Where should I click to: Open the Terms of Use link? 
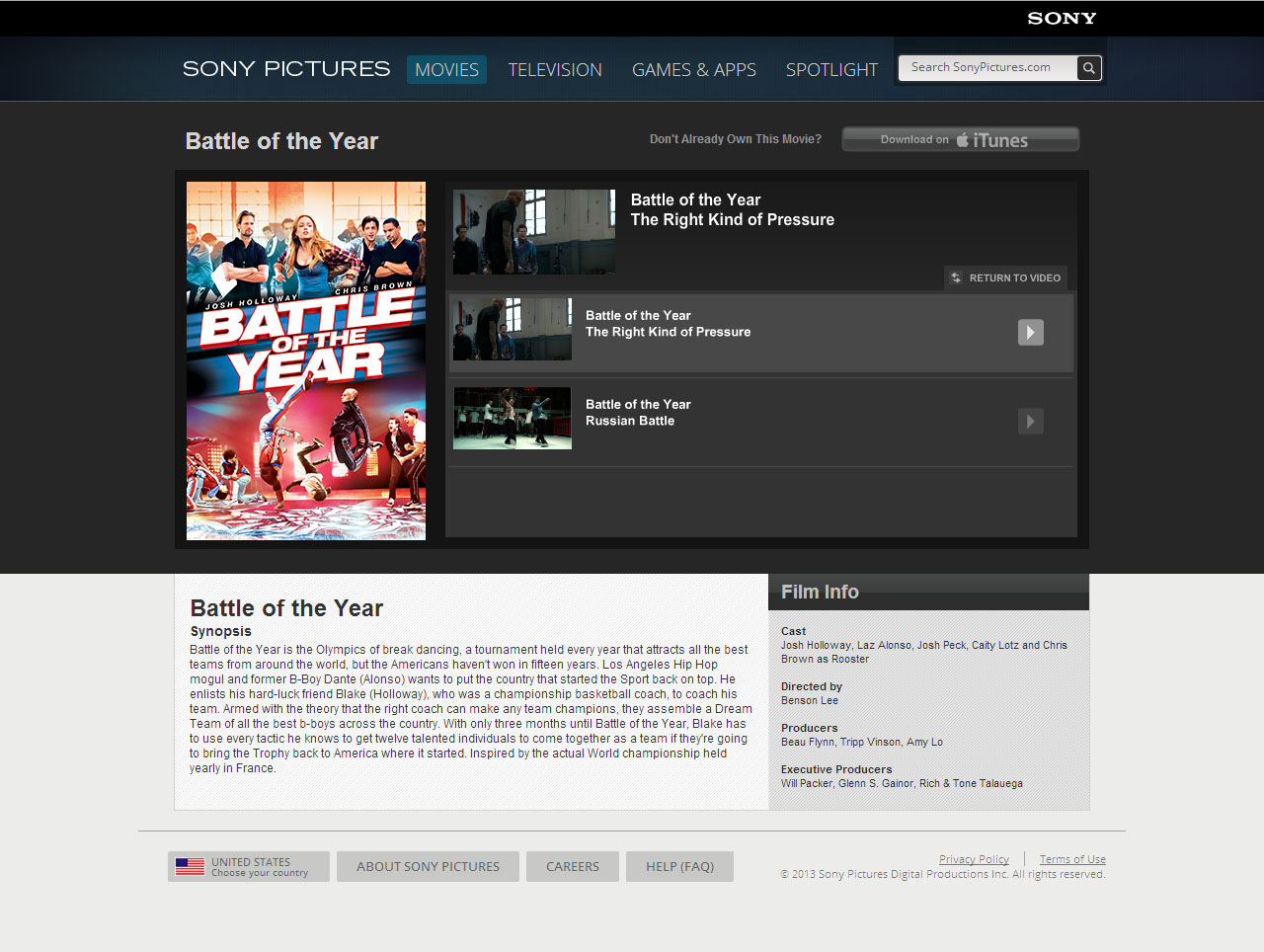pyautogui.click(x=1072, y=859)
